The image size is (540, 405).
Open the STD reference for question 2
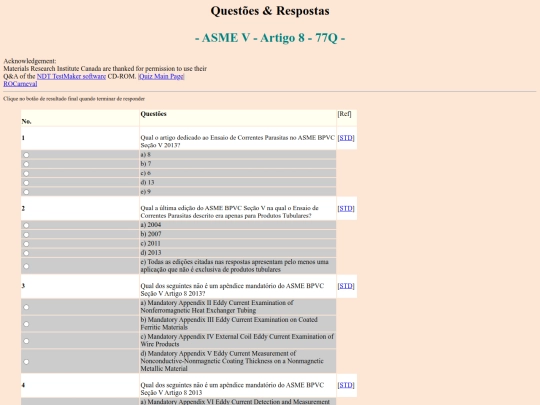point(346,208)
